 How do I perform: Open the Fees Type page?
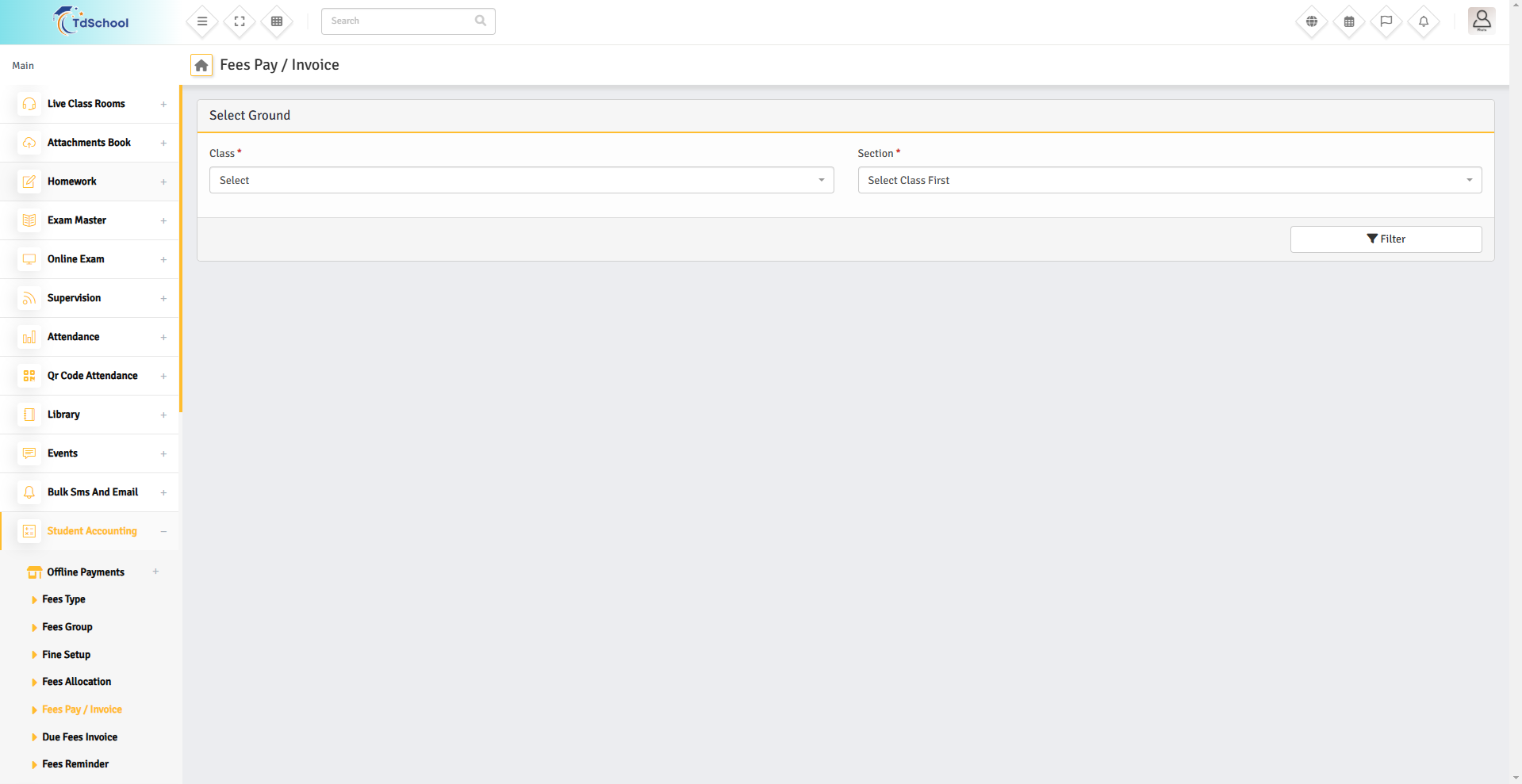(x=63, y=599)
